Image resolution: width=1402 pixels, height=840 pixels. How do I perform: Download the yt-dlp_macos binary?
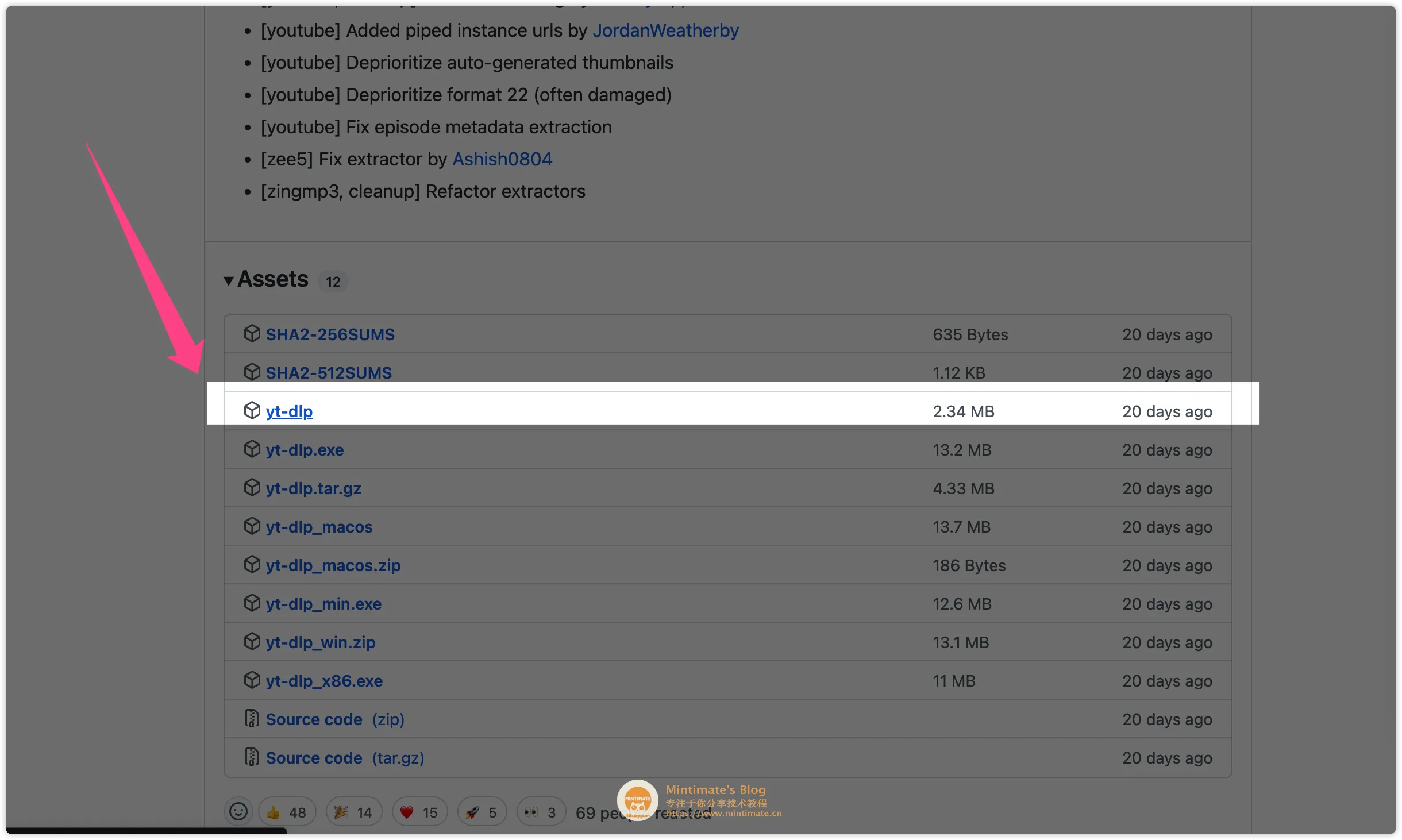point(319,527)
